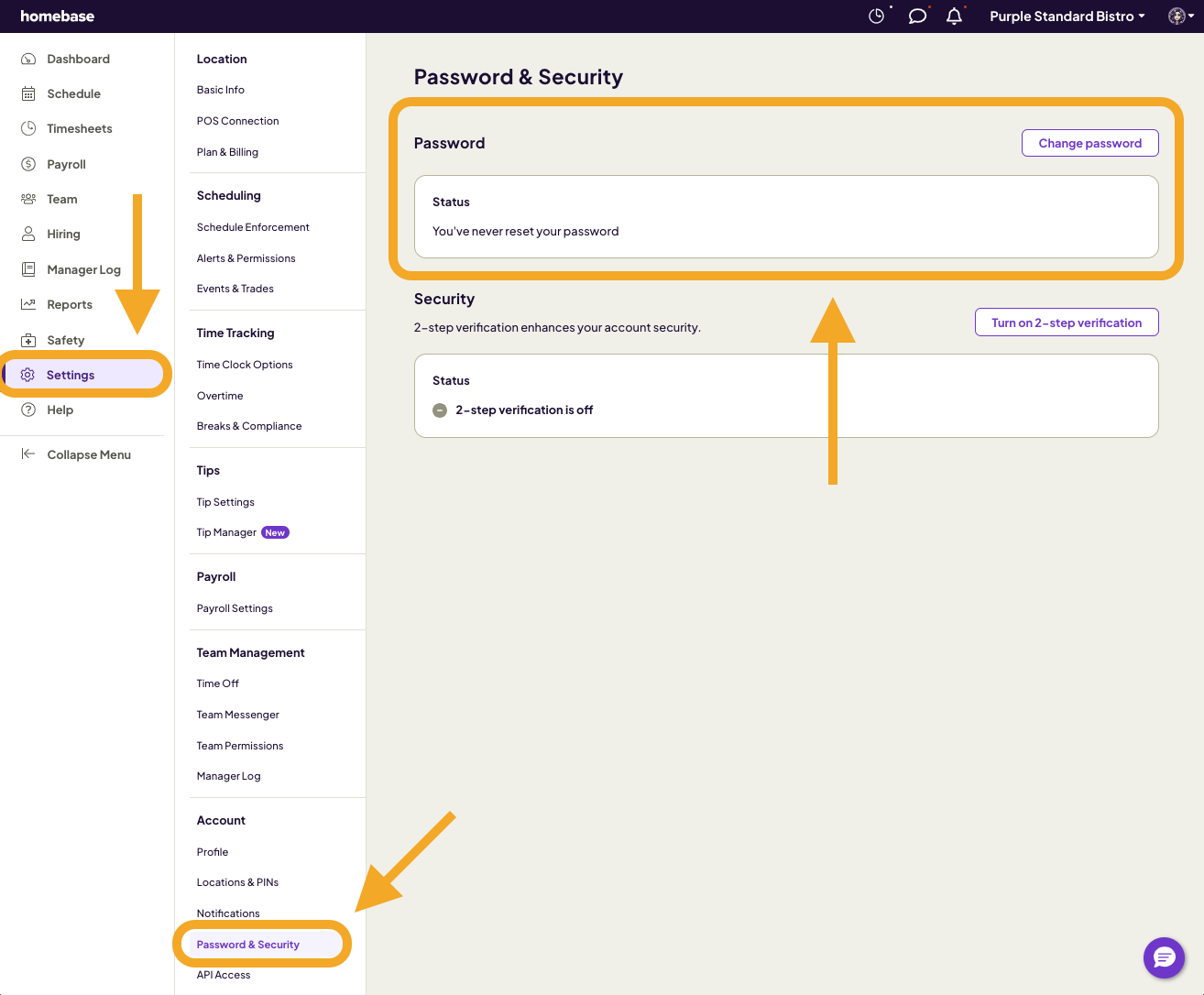The image size is (1204, 995).
Task: Open the messages speech bubble icon
Action: tap(916, 16)
